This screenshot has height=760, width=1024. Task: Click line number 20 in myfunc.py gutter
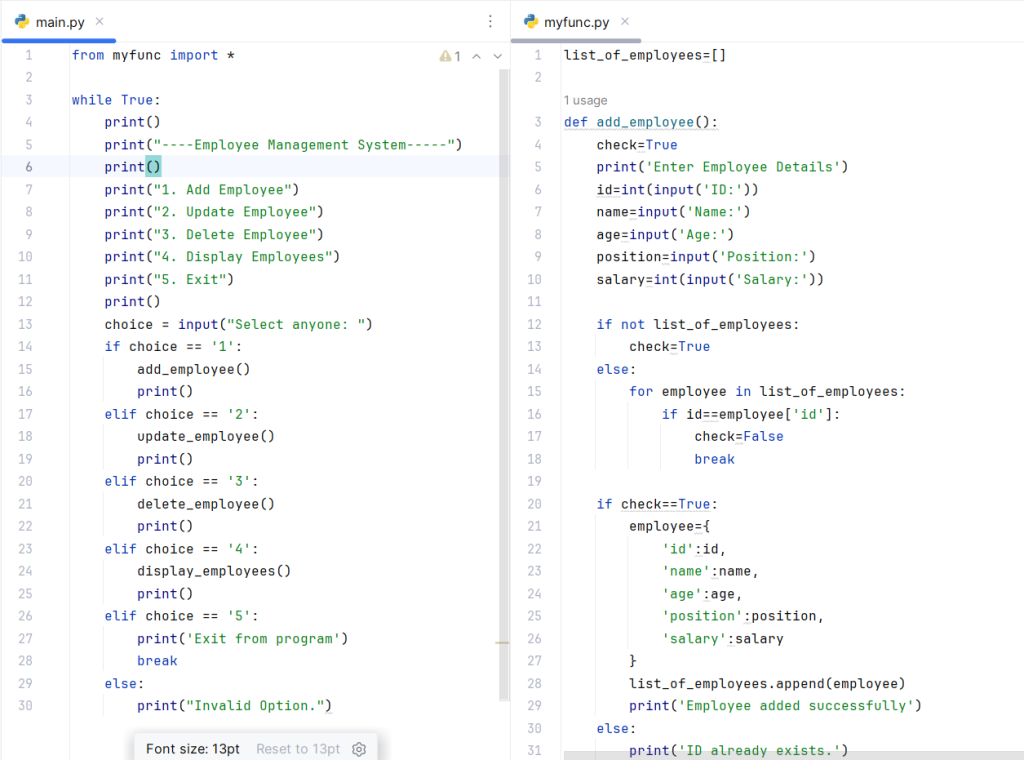pyautogui.click(x=535, y=504)
